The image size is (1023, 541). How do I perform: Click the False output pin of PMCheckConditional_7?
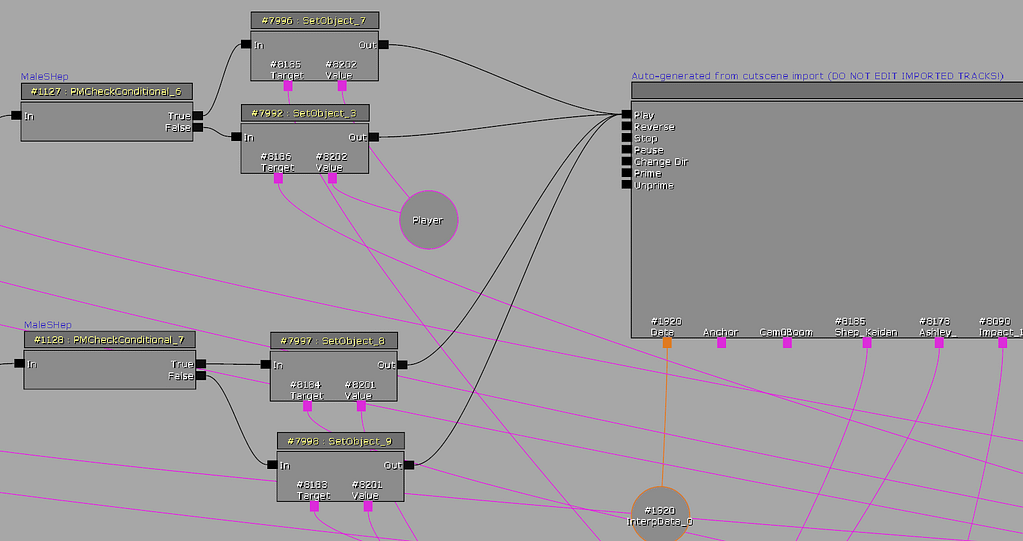tap(201, 376)
